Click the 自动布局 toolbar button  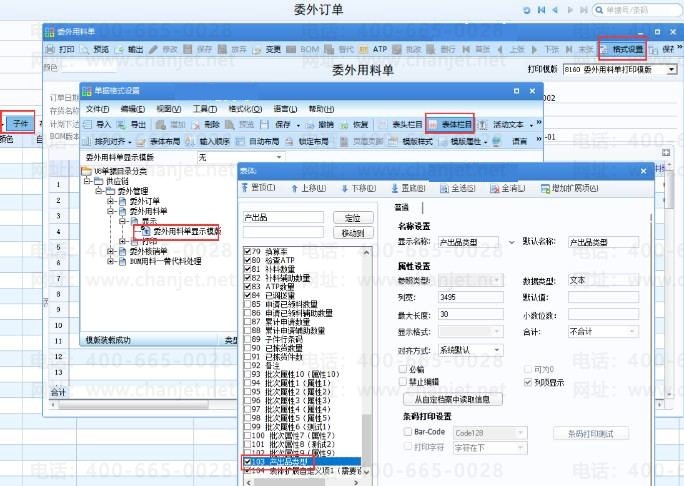pyautogui.click(x=257, y=141)
